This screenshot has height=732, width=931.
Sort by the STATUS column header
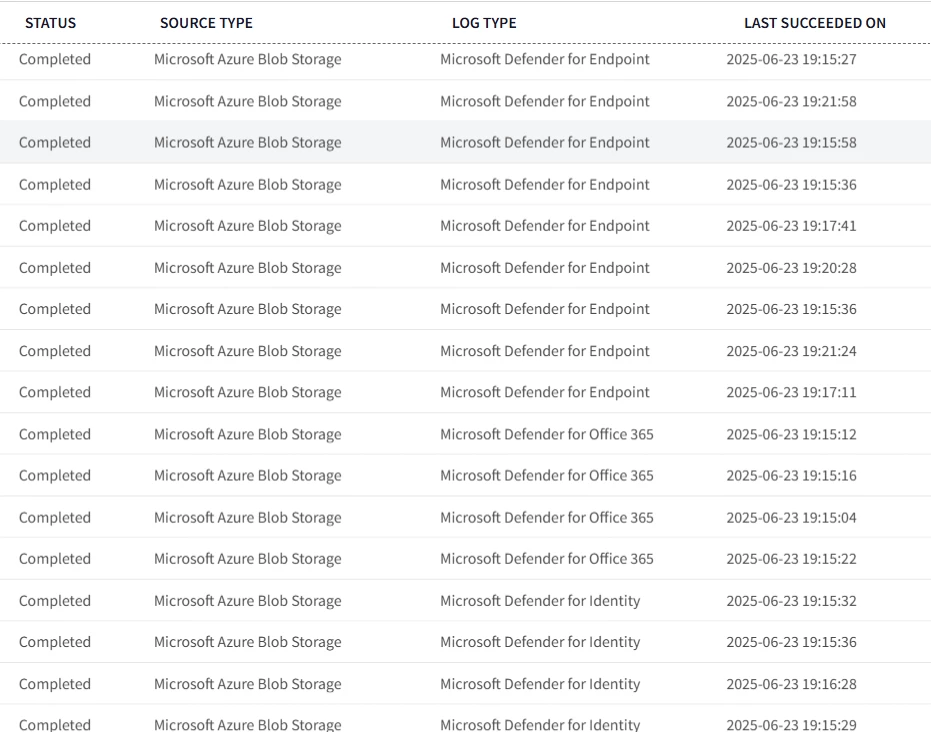click(x=50, y=23)
